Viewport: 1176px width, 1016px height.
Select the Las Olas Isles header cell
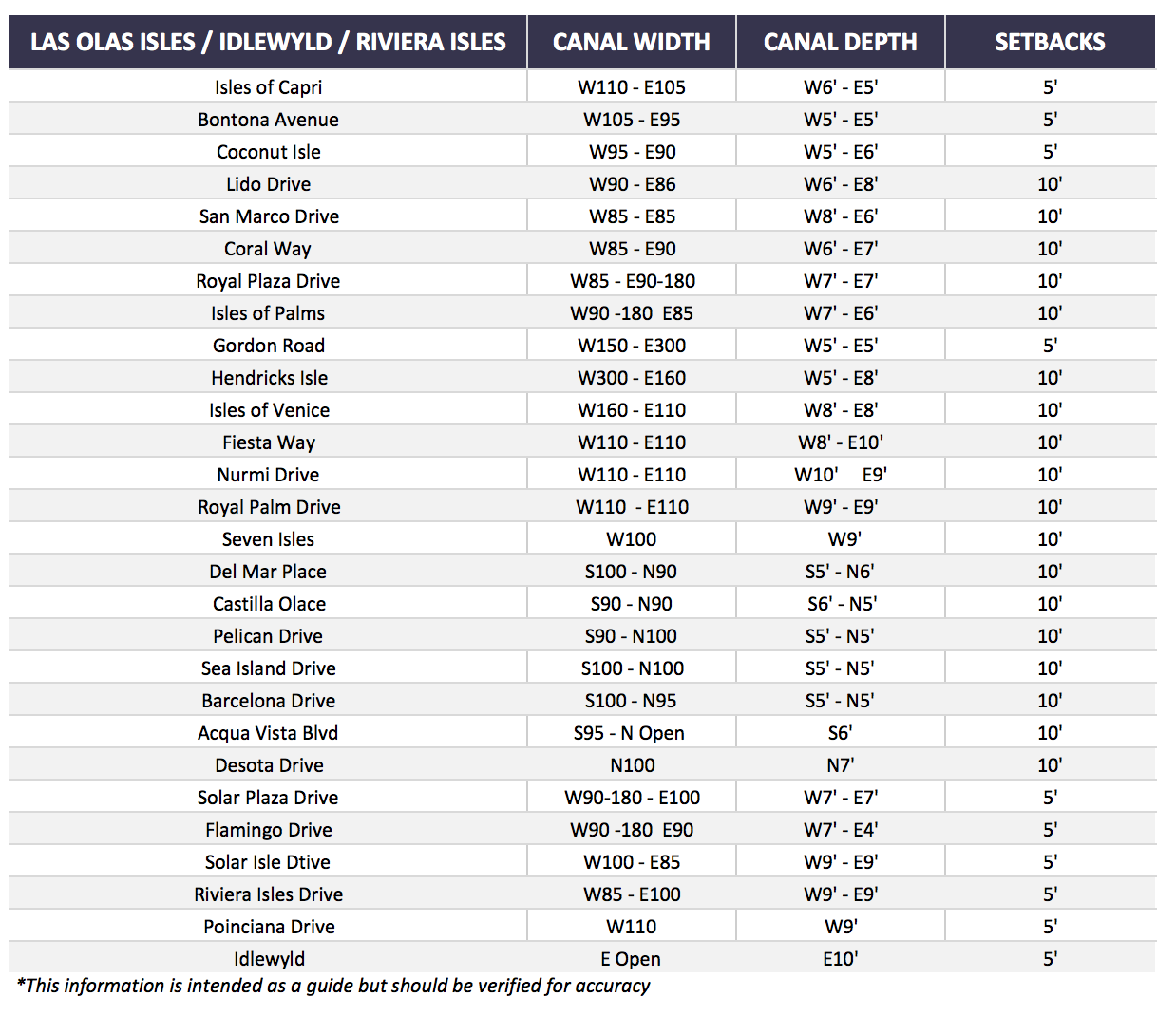(268, 42)
